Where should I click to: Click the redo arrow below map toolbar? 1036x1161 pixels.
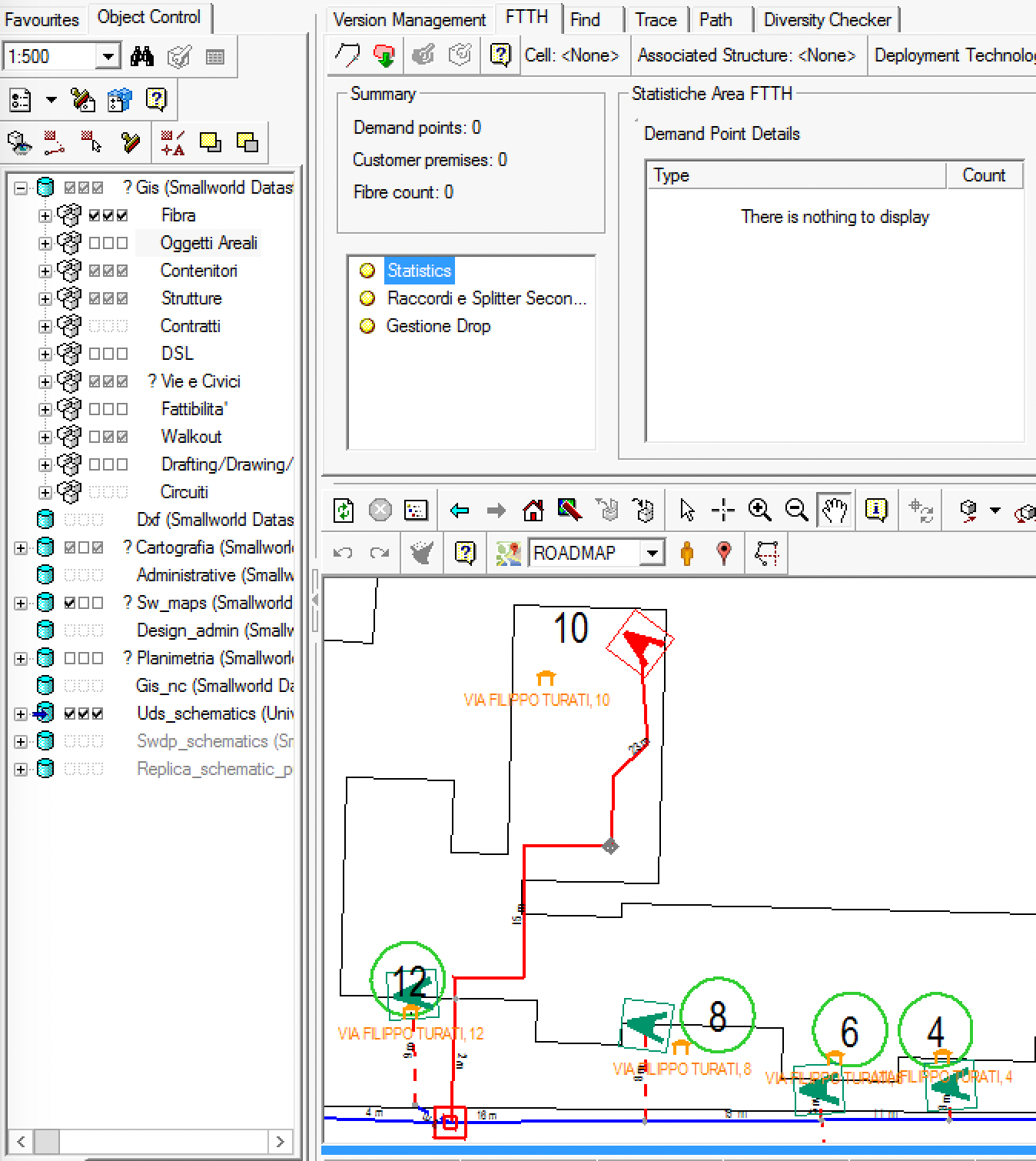coord(380,553)
